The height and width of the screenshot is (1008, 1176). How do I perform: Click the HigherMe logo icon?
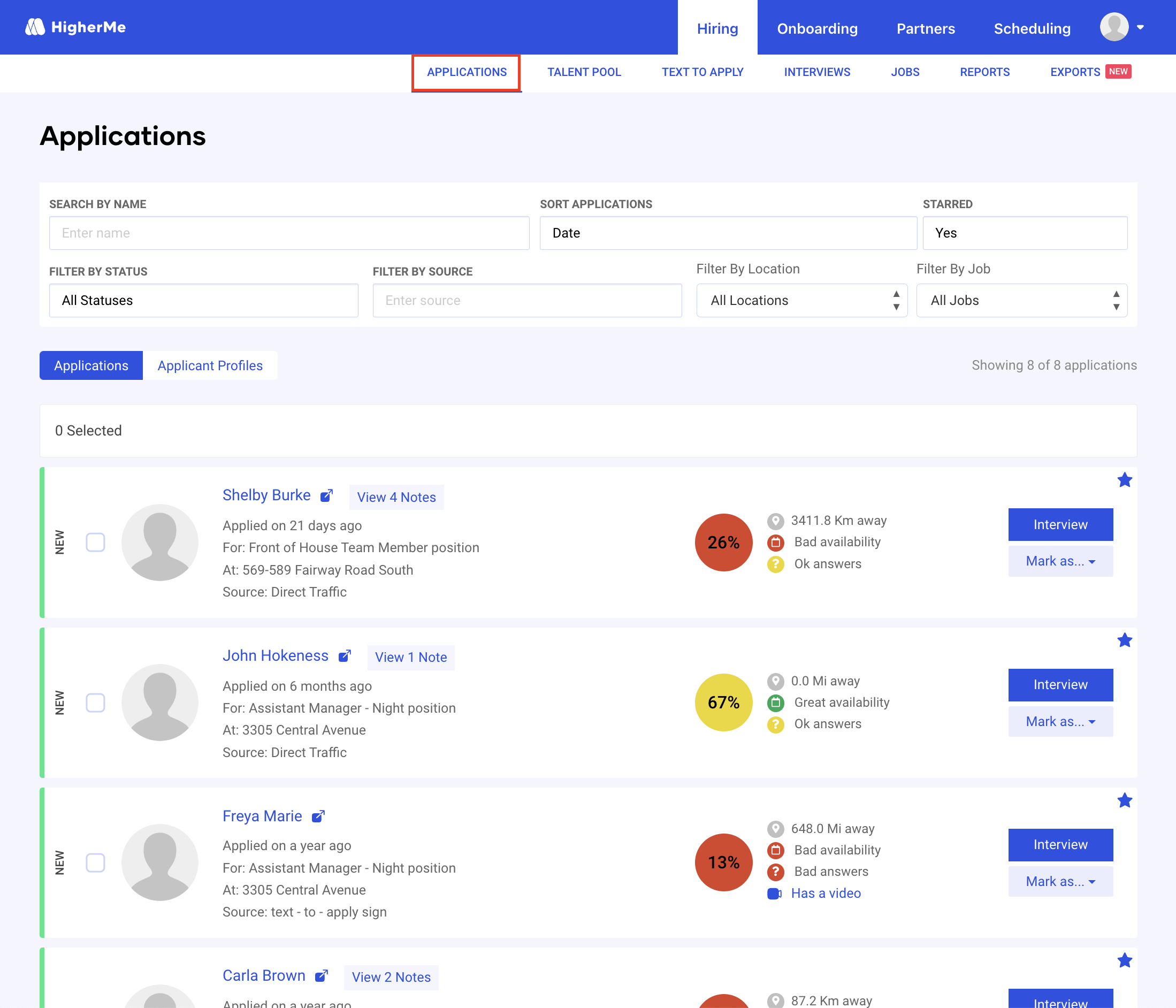point(35,27)
